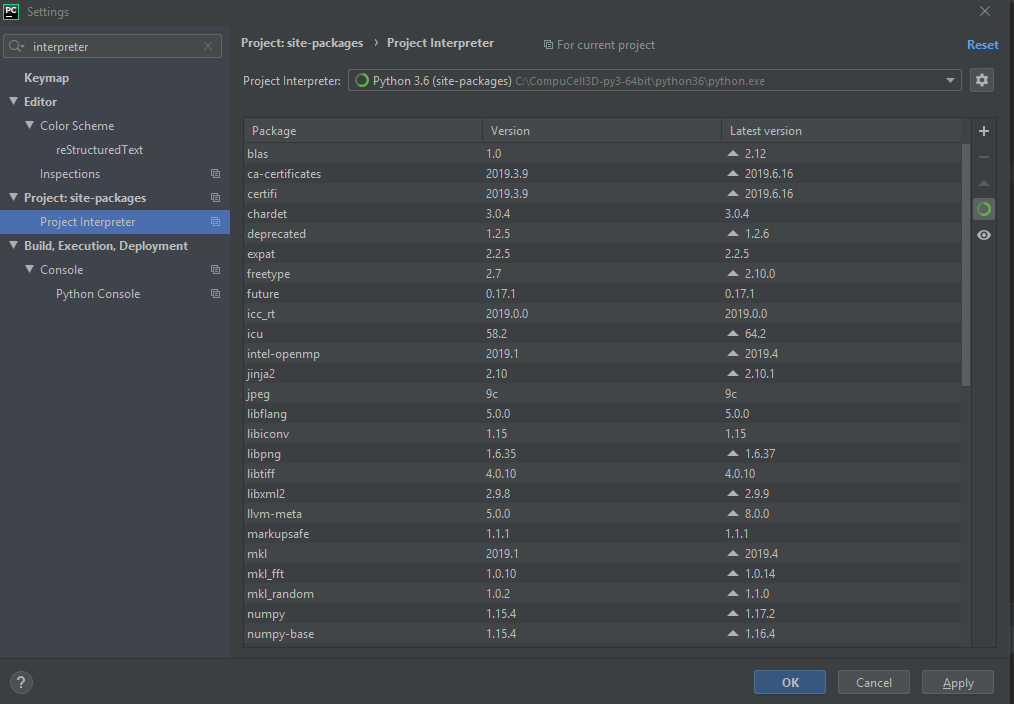
Task: Click the upgrade package up-arrow icon
Action: coord(984,183)
